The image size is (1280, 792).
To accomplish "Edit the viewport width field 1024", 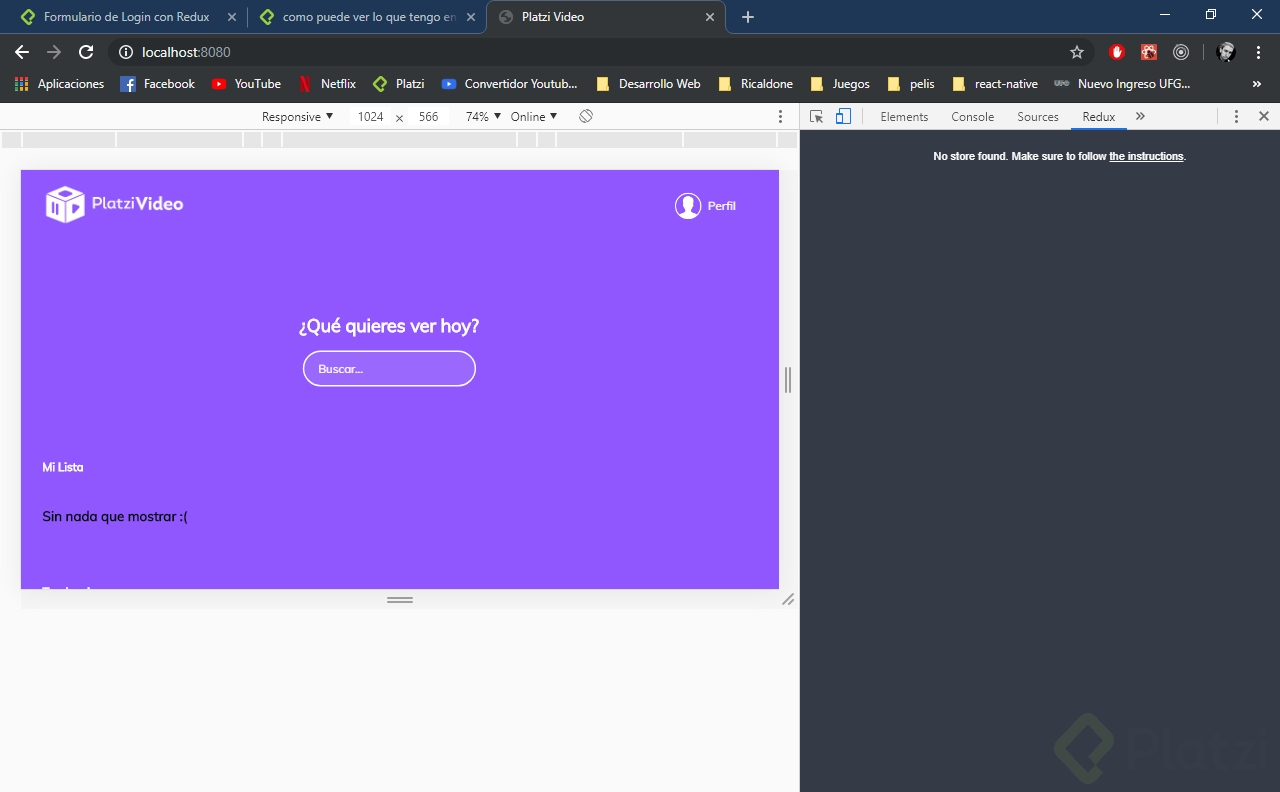I will point(371,117).
